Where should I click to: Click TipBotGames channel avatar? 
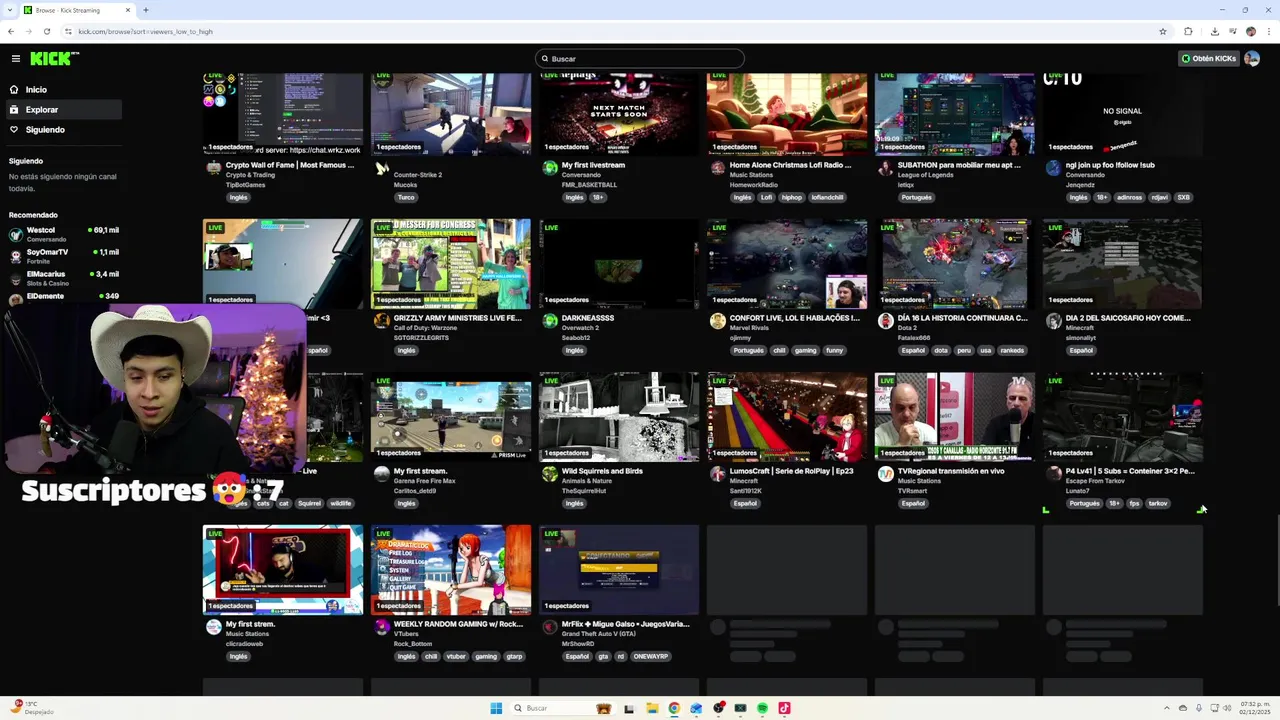tap(213, 168)
